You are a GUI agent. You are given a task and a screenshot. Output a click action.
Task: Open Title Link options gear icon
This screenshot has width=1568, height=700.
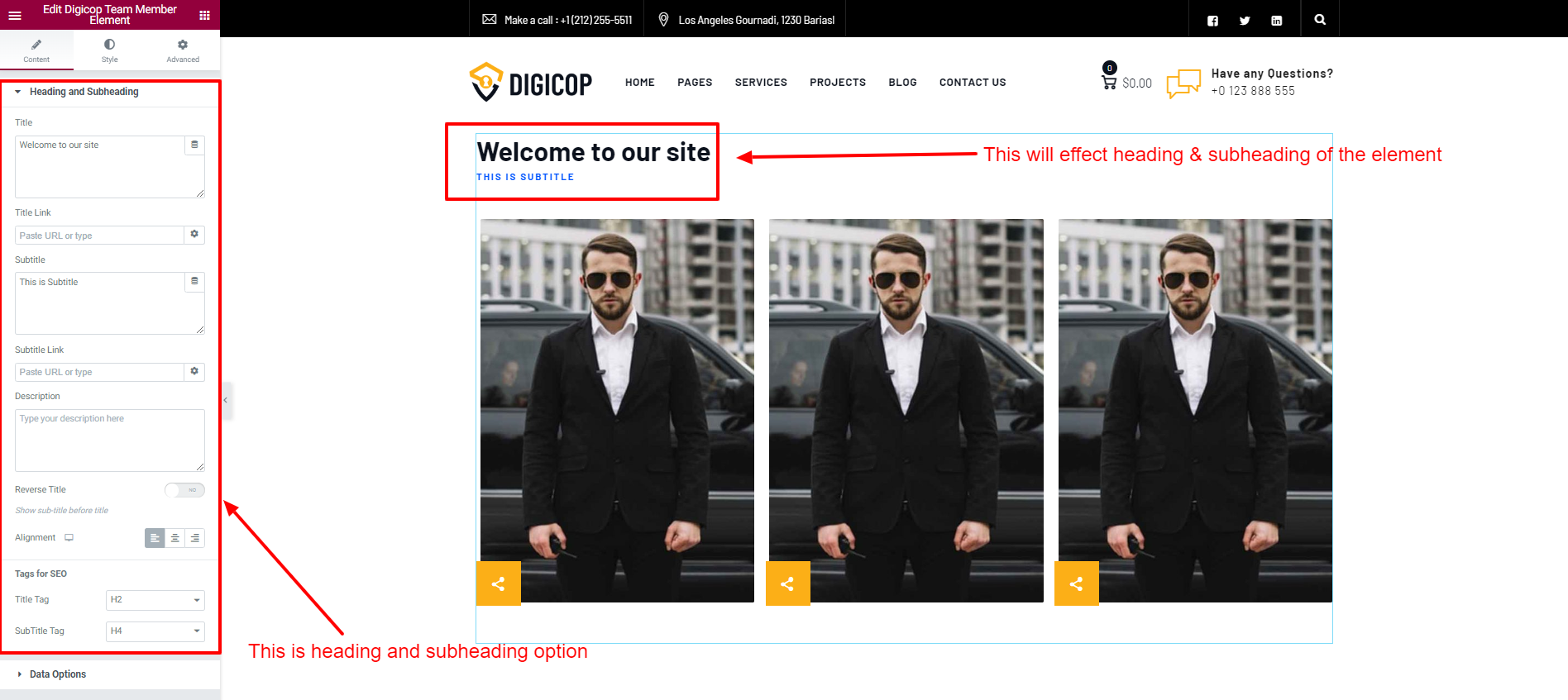point(194,235)
